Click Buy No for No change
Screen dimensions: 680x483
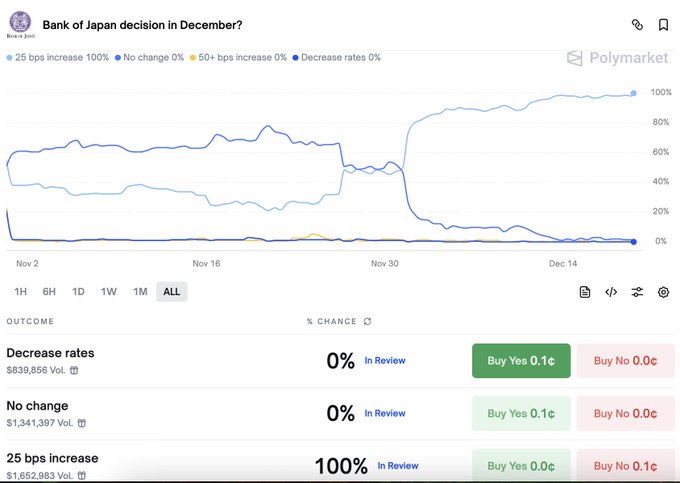click(625, 413)
